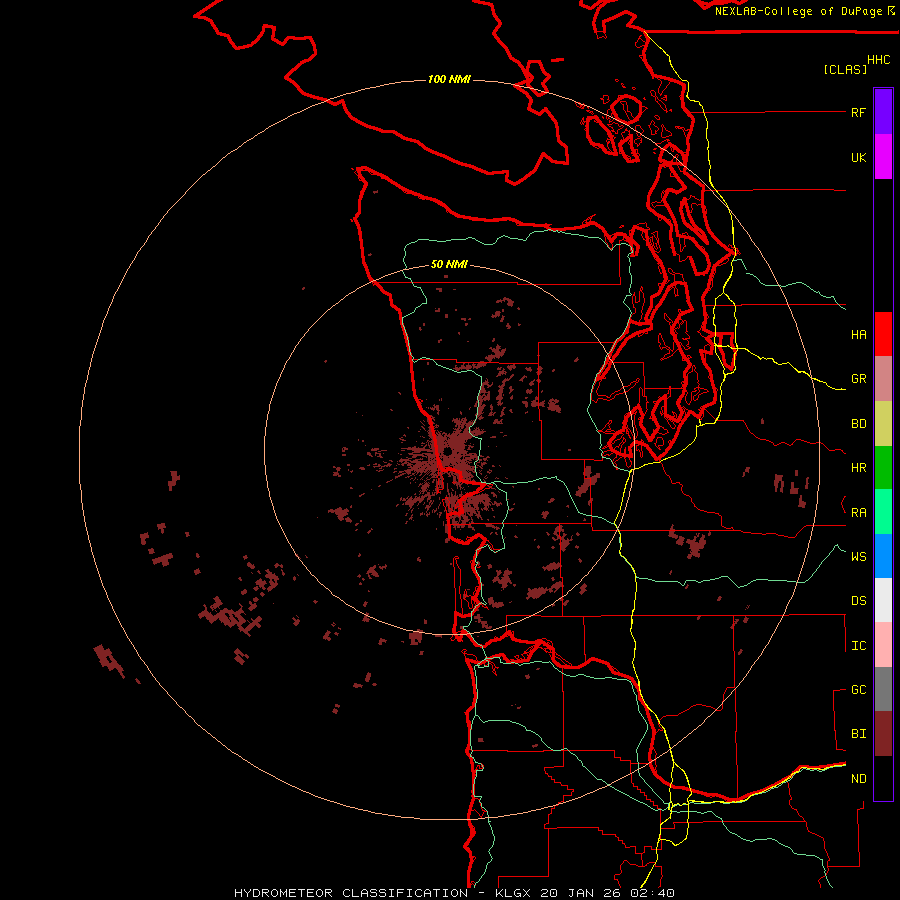Click the HYDROMETEOR CLASSIFICATION title text
900x900 pixels.
point(351,893)
